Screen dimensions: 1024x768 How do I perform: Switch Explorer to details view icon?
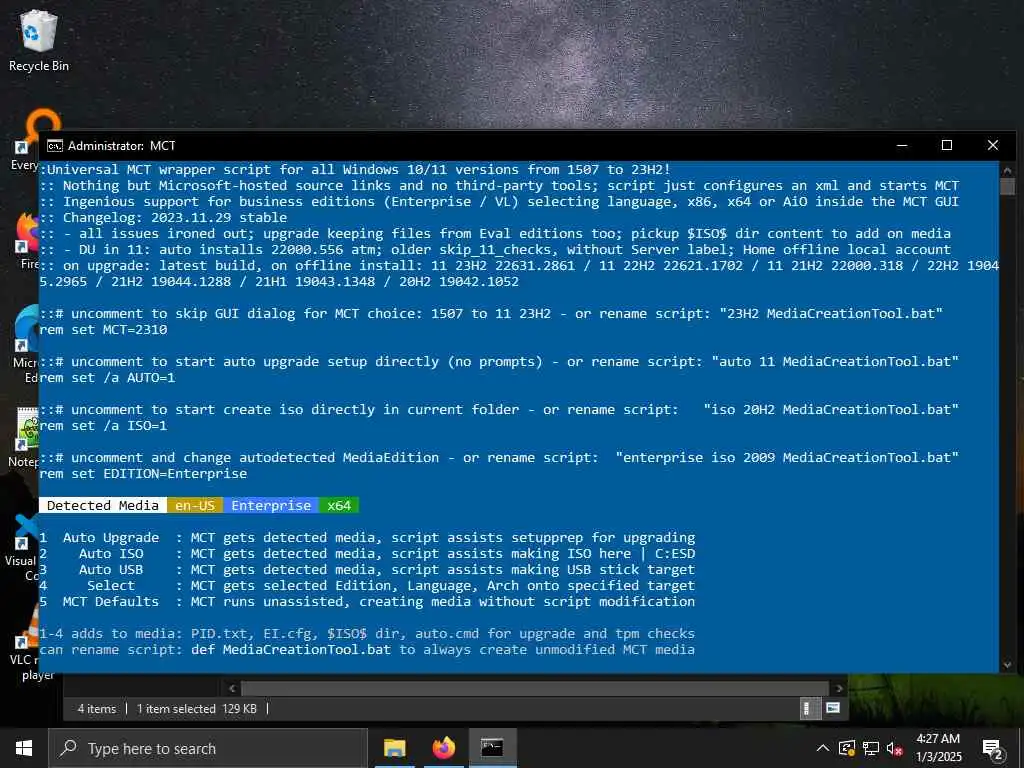pos(808,709)
